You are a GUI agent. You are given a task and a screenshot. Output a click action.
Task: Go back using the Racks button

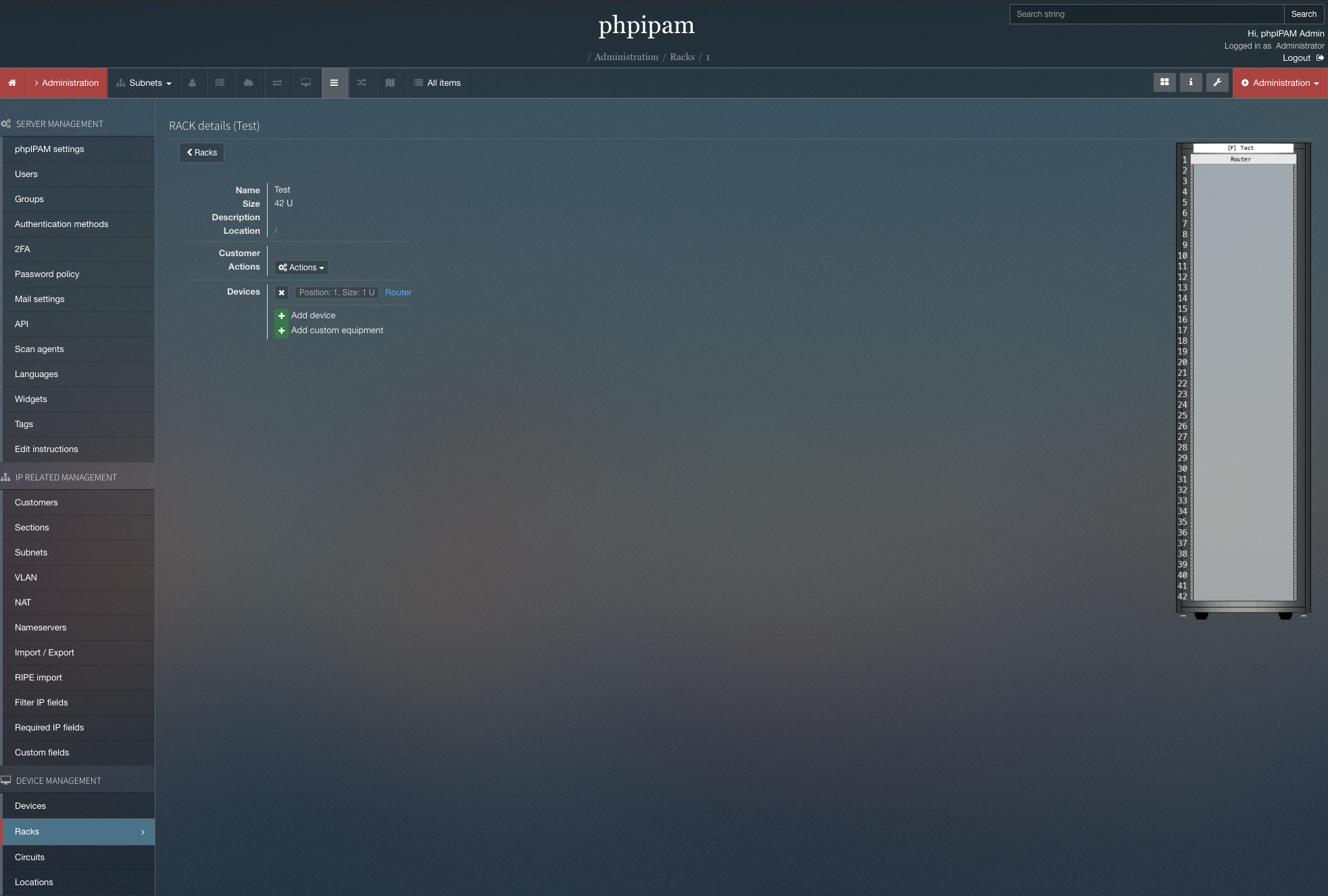[x=201, y=153]
